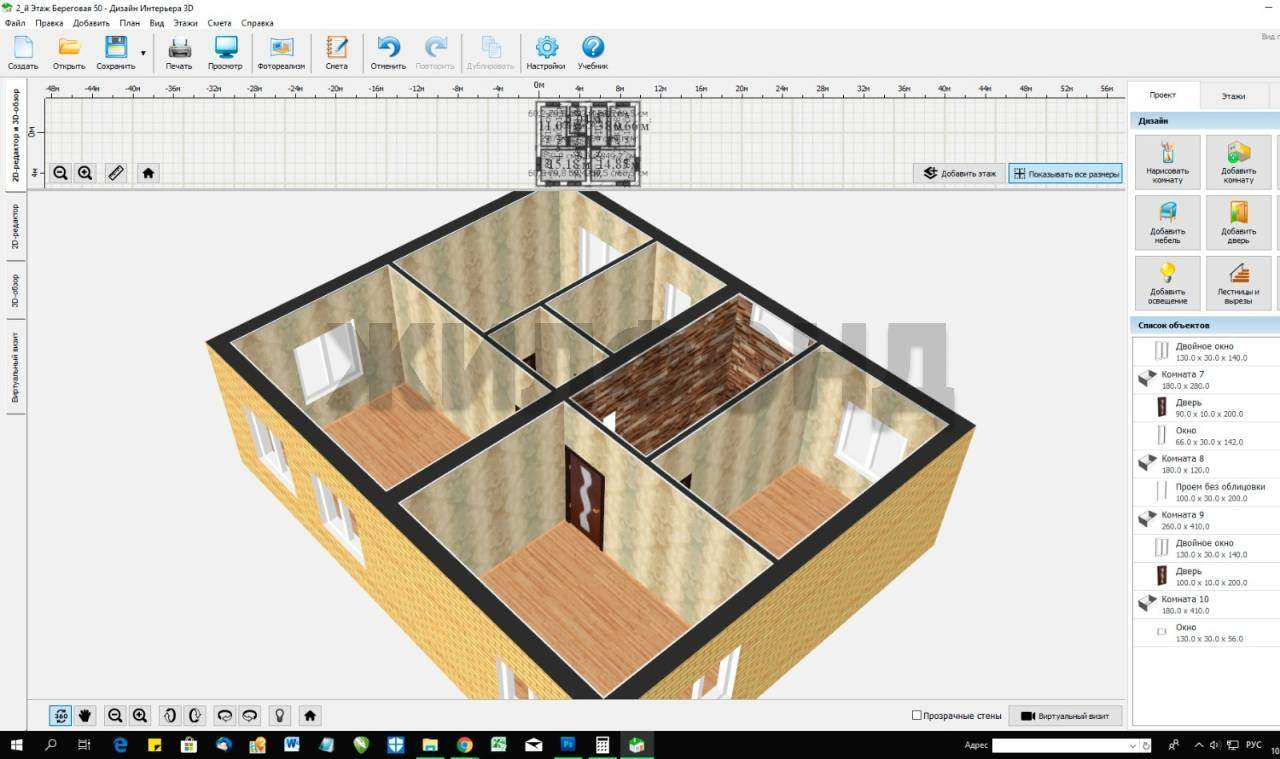Click the Фотореализм render icon
Viewport: 1280px width, 759px height.
[x=281, y=52]
